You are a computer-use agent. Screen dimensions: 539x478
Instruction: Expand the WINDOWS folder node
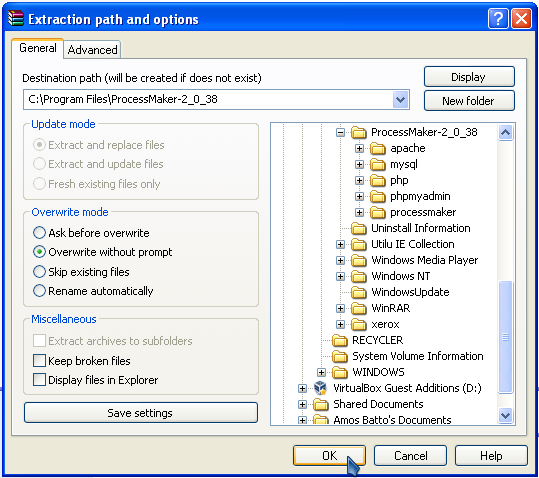pyautogui.click(x=321, y=372)
